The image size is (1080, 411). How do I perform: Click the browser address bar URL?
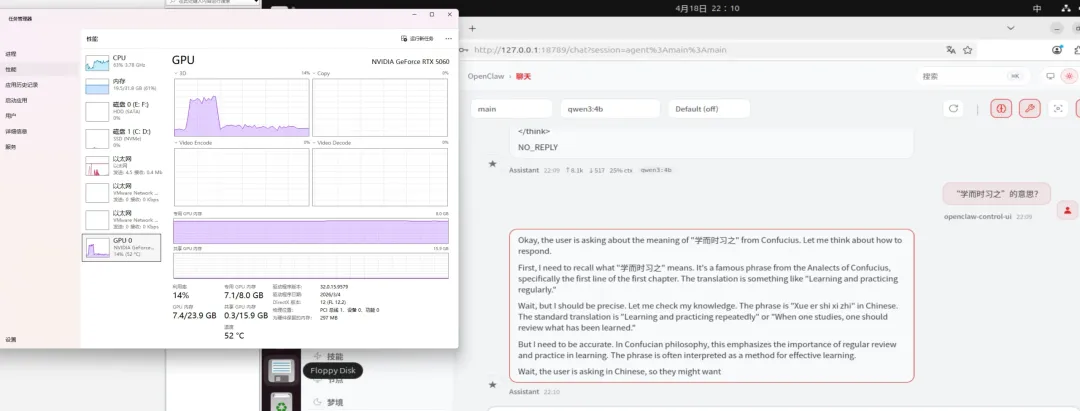point(600,50)
